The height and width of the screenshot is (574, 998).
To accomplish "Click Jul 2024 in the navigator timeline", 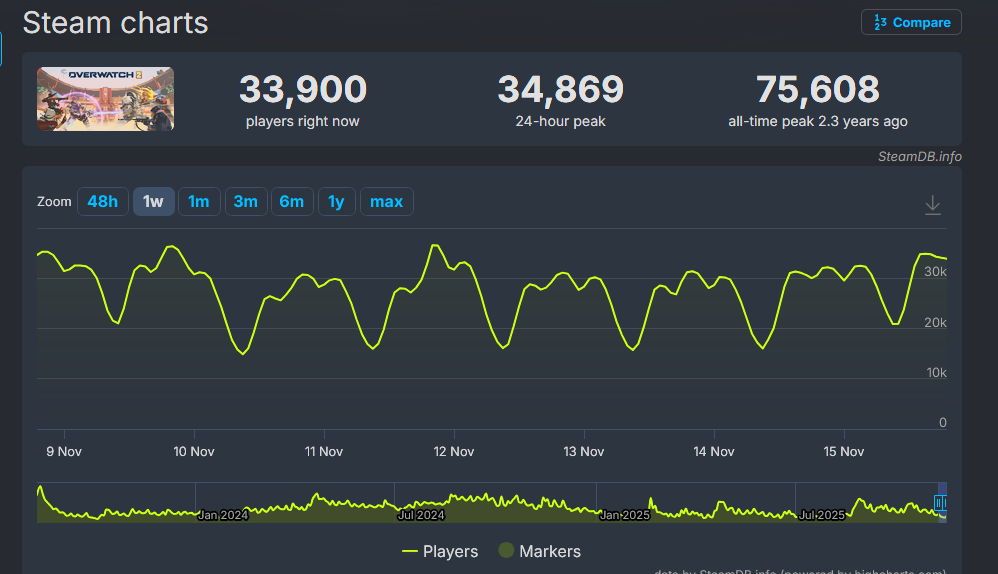I will pyautogui.click(x=421, y=515).
